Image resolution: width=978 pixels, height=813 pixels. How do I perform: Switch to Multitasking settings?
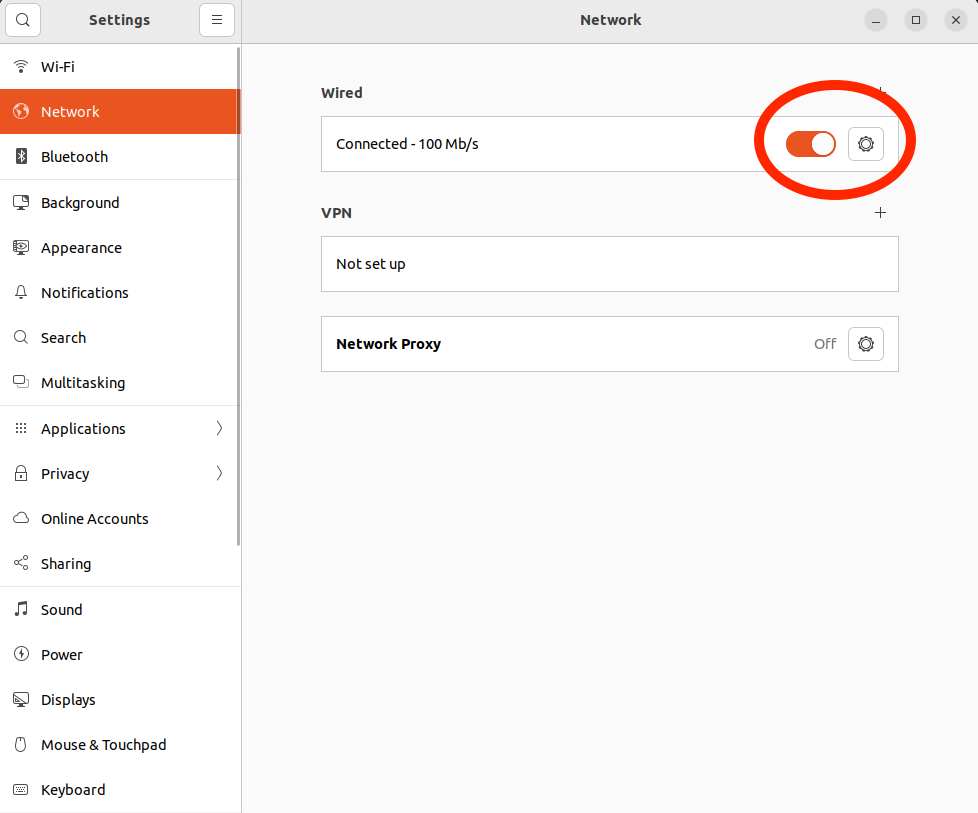(x=119, y=382)
